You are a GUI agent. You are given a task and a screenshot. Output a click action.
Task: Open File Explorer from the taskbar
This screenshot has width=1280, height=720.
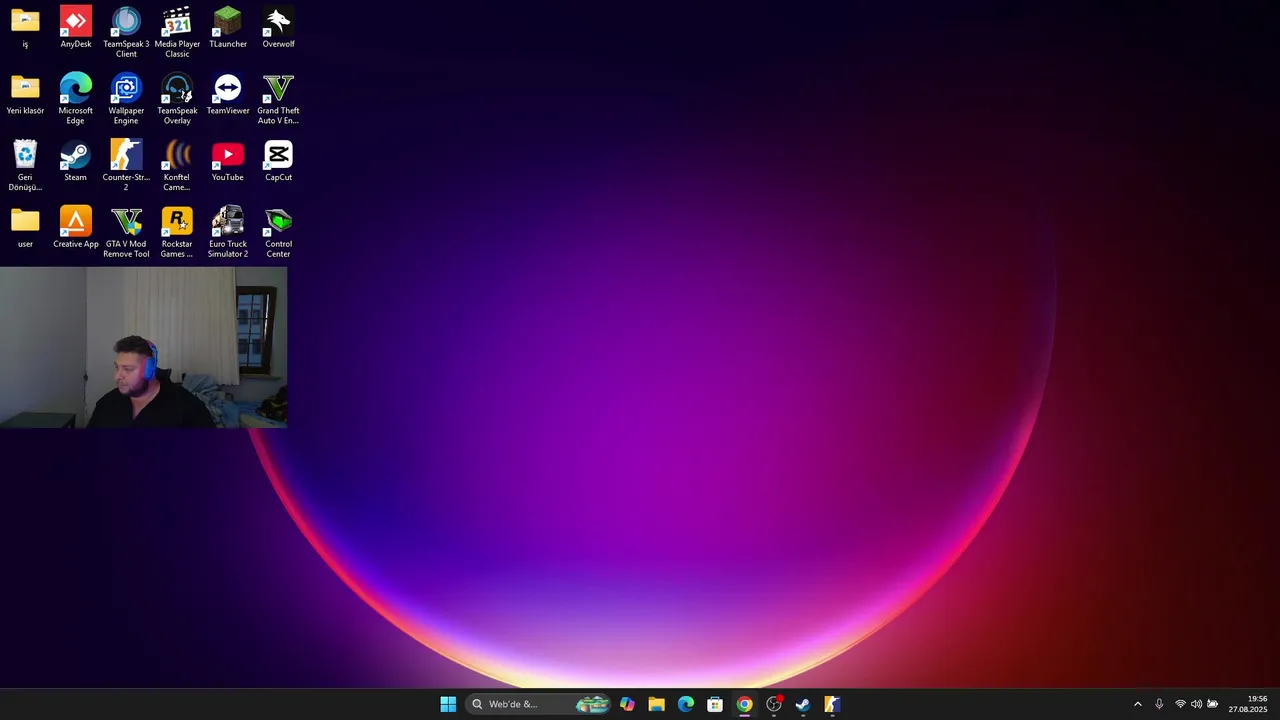coord(656,704)
